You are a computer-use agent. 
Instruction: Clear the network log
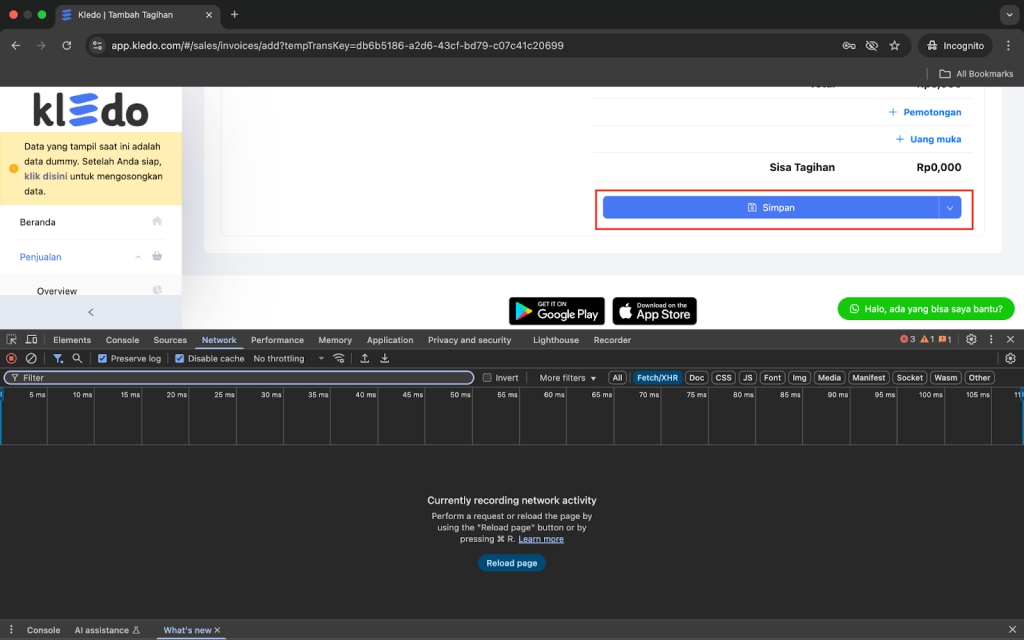(x=31, y=358)
